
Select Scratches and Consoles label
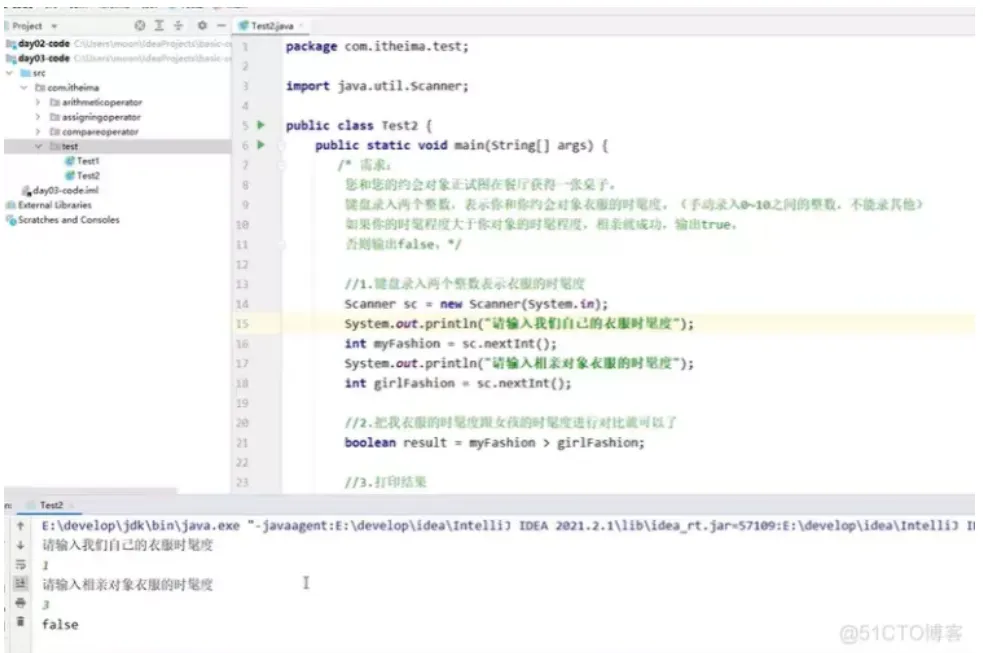pos(69,220)
